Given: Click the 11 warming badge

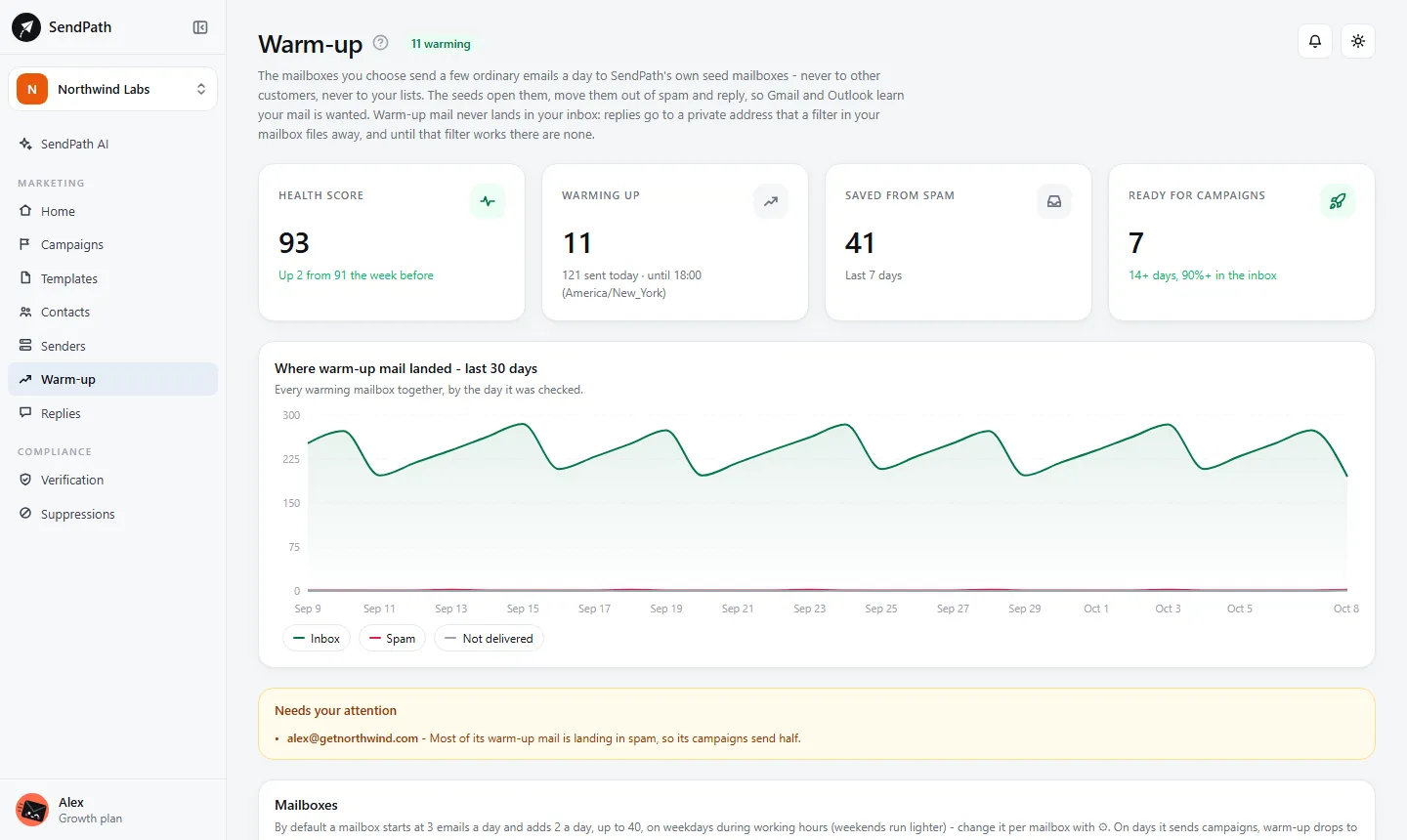Looking at the screenshot, I should tap(441, 44).
